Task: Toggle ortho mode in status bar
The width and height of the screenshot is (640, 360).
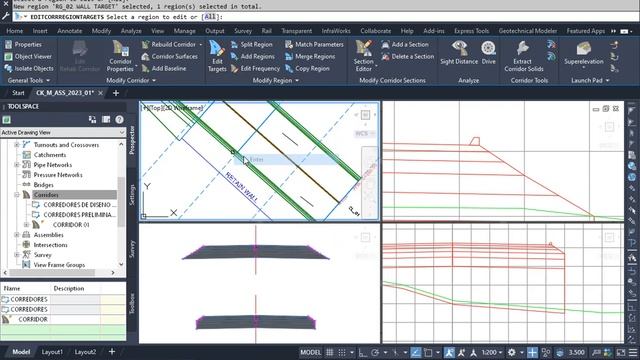Action: (362, 352)
